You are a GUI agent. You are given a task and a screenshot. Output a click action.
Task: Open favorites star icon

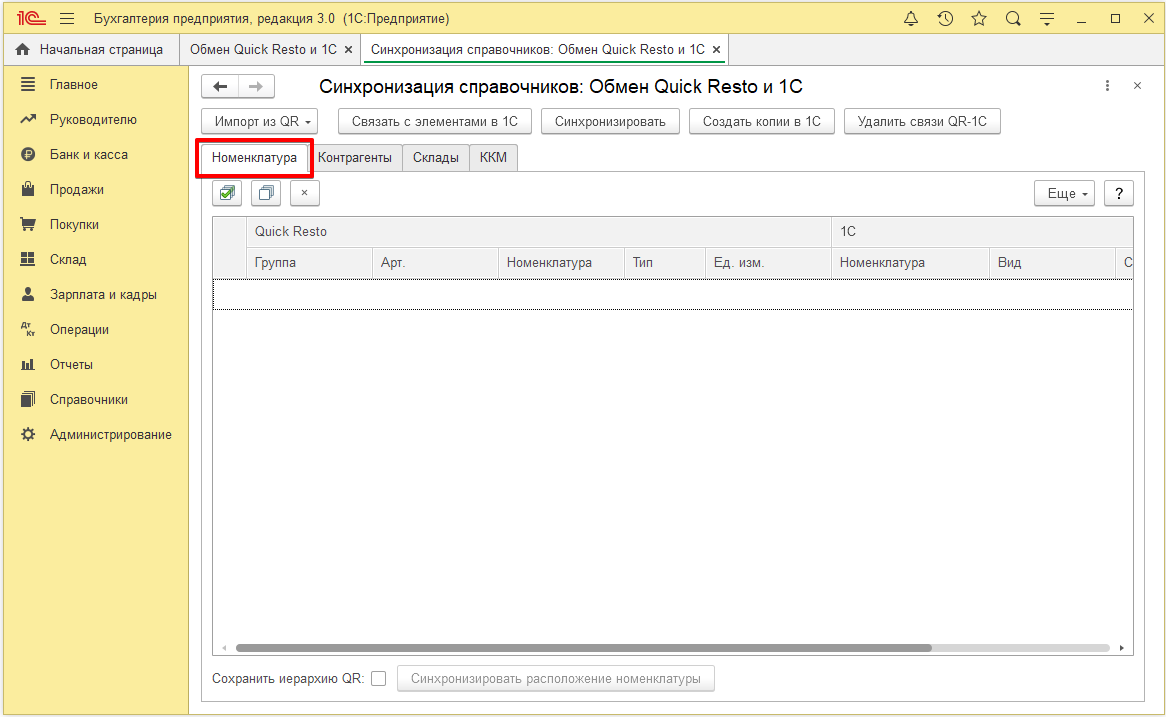coord(979,19)
